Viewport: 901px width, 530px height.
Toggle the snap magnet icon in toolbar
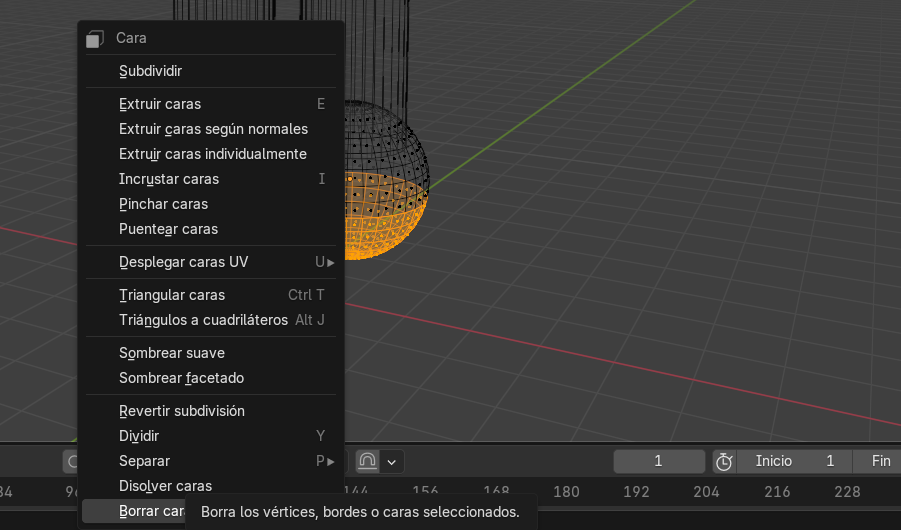(367, 461)
